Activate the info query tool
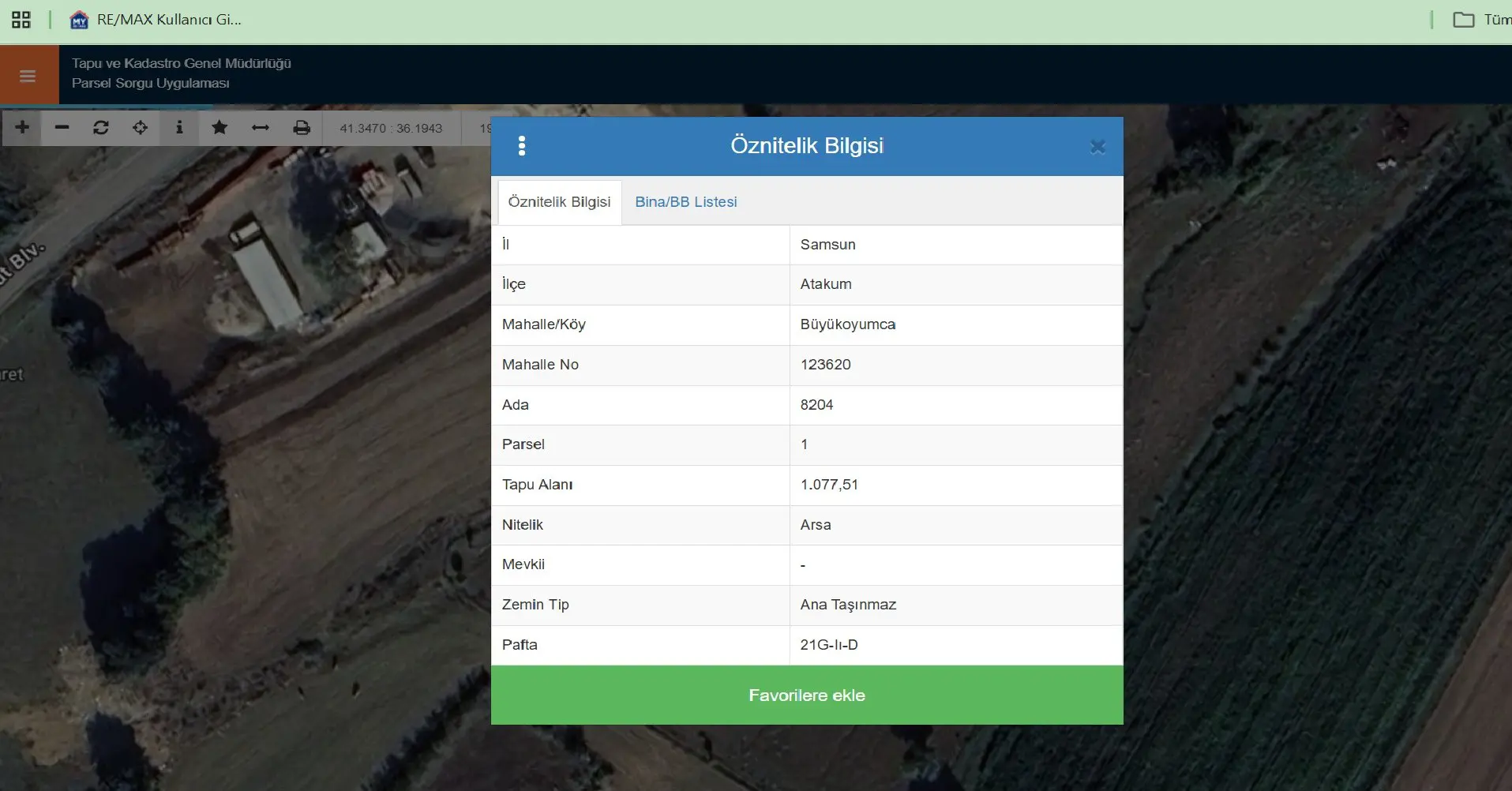 [x=179, y=127]
